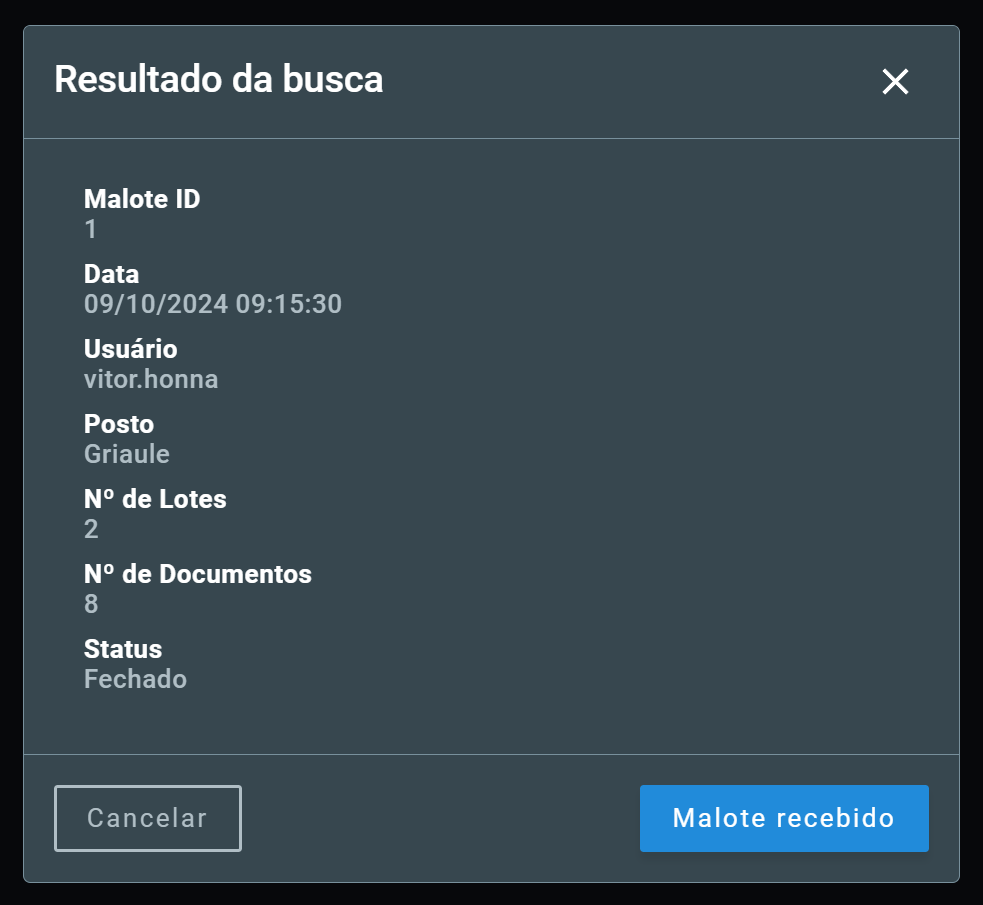Click the Resultado da busca title
The width and height of the screenshot is (983, 905).
click(x=219, y=80)
